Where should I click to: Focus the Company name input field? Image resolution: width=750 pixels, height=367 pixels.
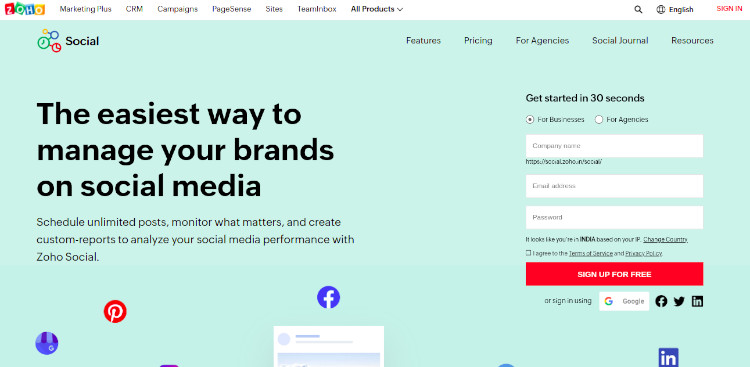[614, 146]
